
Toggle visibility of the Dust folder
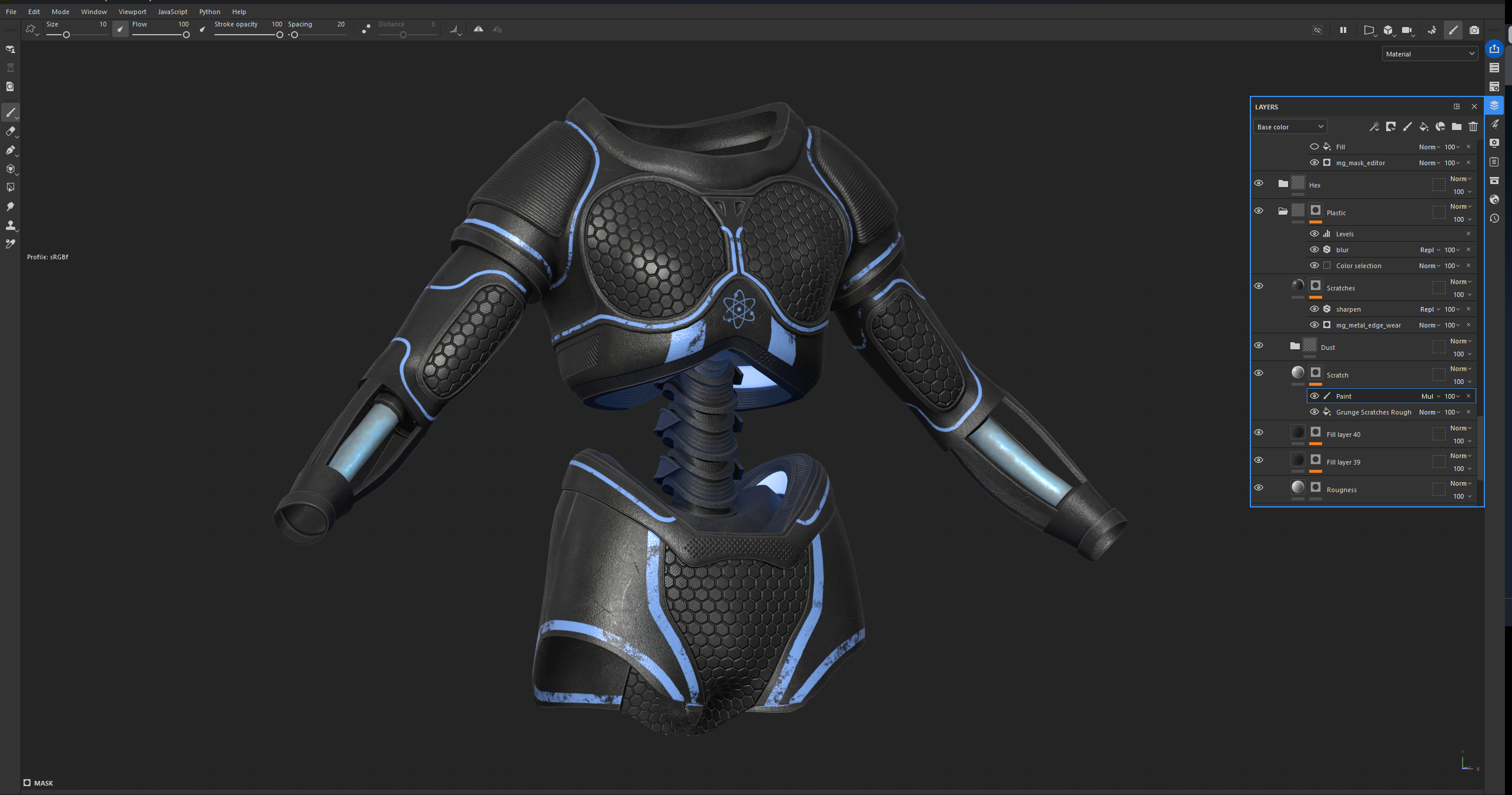click(x=1259, y=346)
